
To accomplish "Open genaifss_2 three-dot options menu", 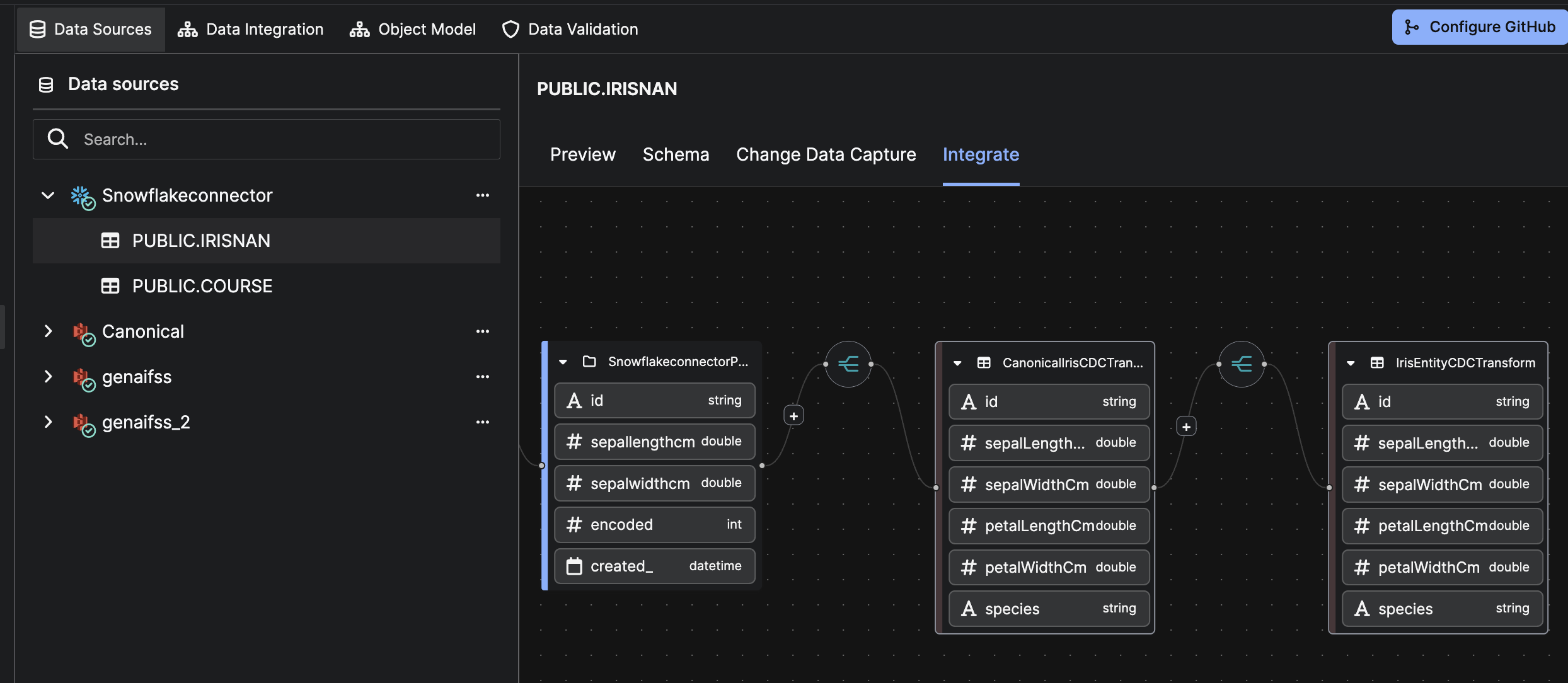I will 483,422.
